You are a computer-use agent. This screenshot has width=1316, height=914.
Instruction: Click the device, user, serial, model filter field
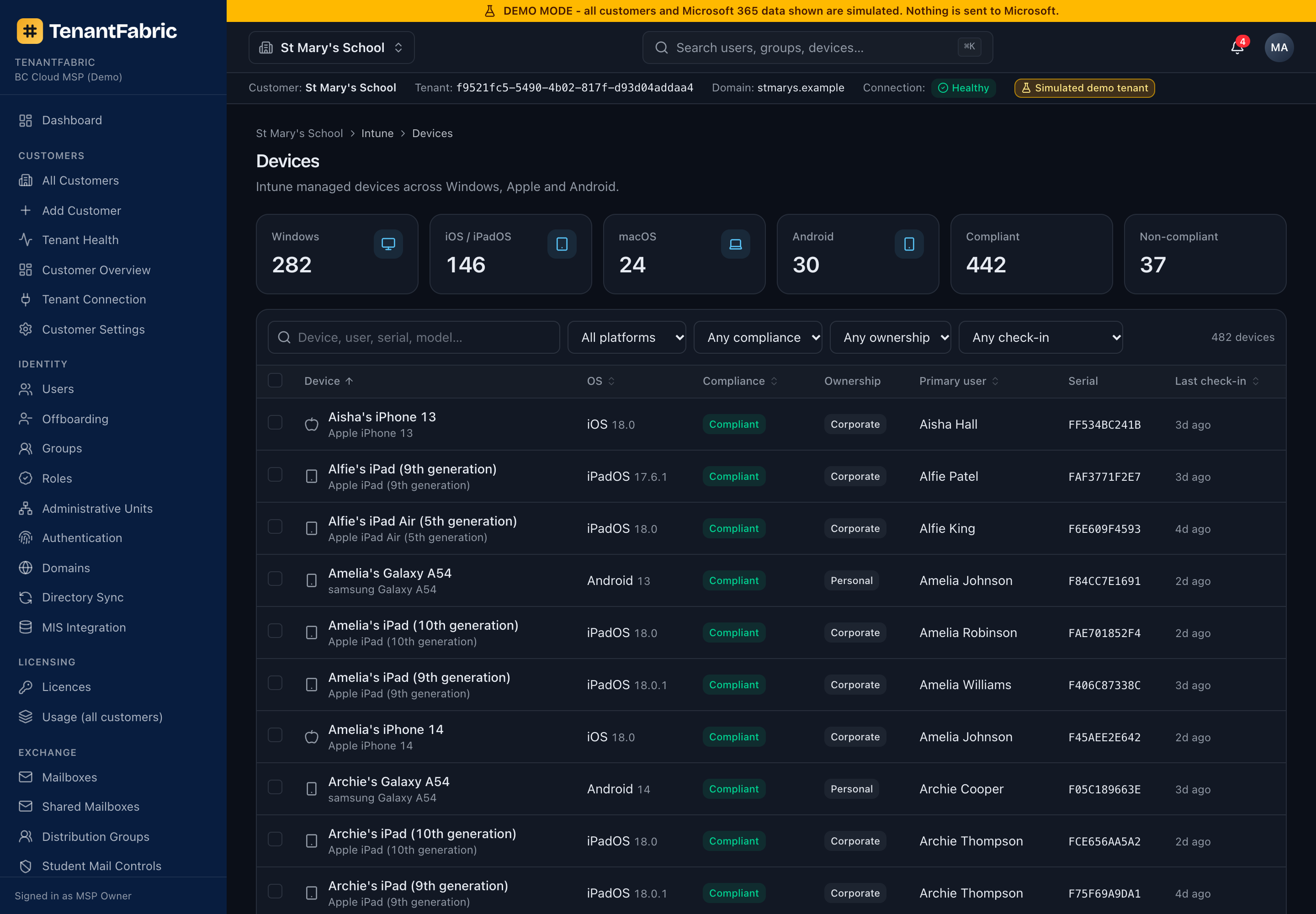(x=414, y=337)
